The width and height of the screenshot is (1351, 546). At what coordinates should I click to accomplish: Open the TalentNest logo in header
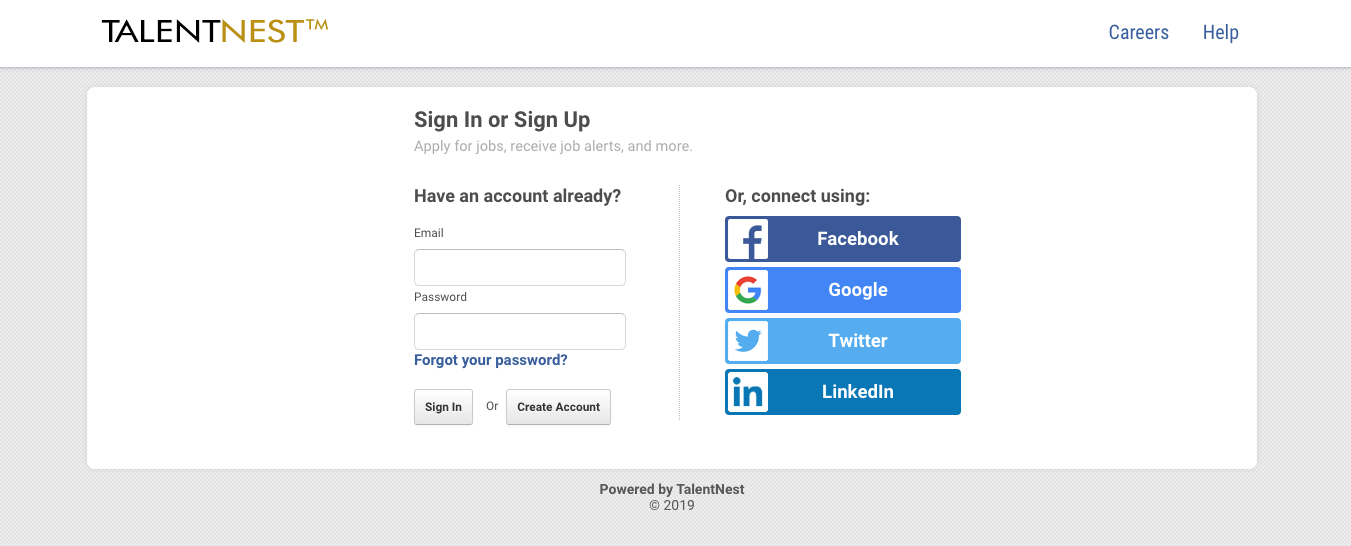point(215,31)
